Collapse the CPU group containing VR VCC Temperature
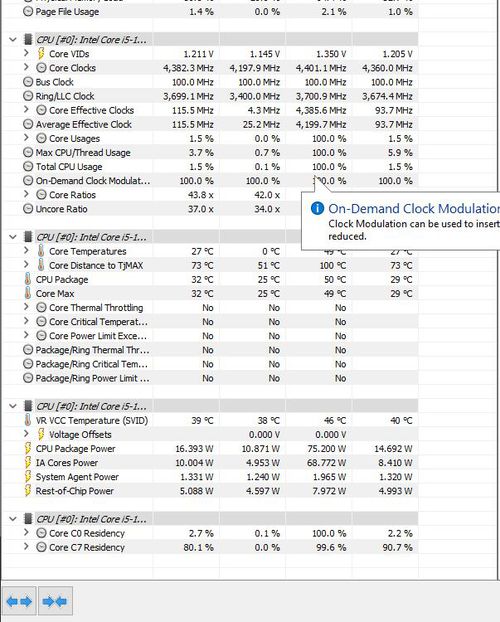500x622 pixels. click(13, 406)
